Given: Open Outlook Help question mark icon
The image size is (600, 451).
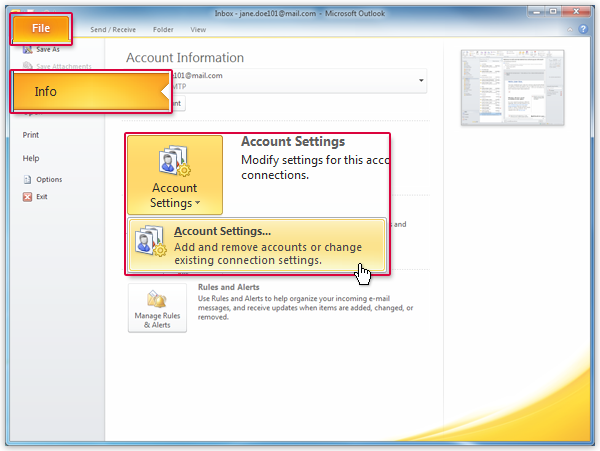Looking at the screenshot, I should pyautogui.click(x=583, y=30).
